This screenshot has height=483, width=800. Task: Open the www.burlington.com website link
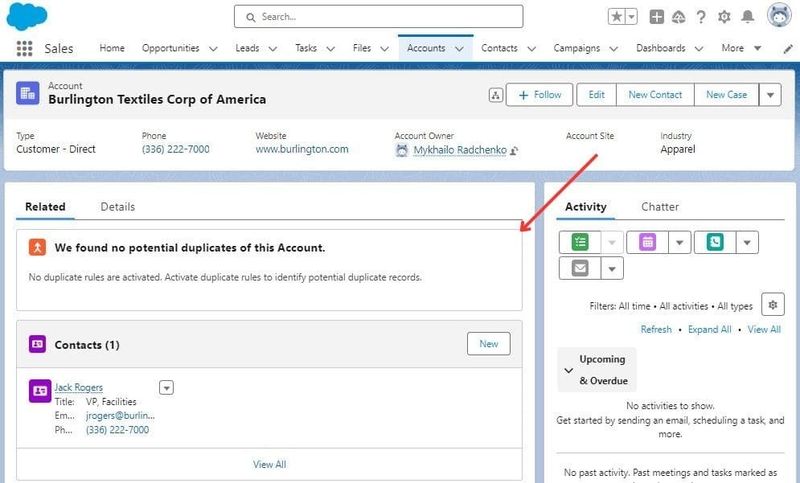(x=302, y=149)
